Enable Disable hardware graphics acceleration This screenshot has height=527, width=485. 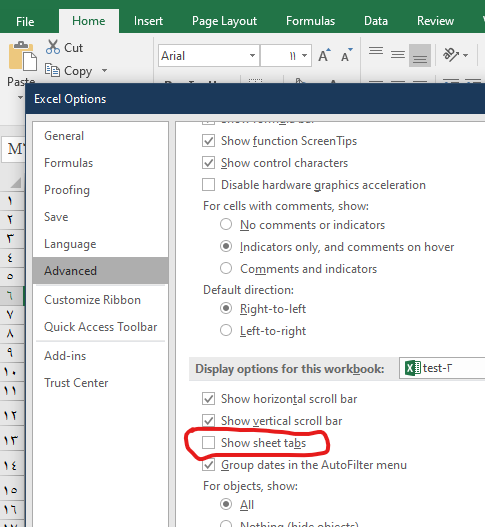pyautogui.click(x=208, y=185)
